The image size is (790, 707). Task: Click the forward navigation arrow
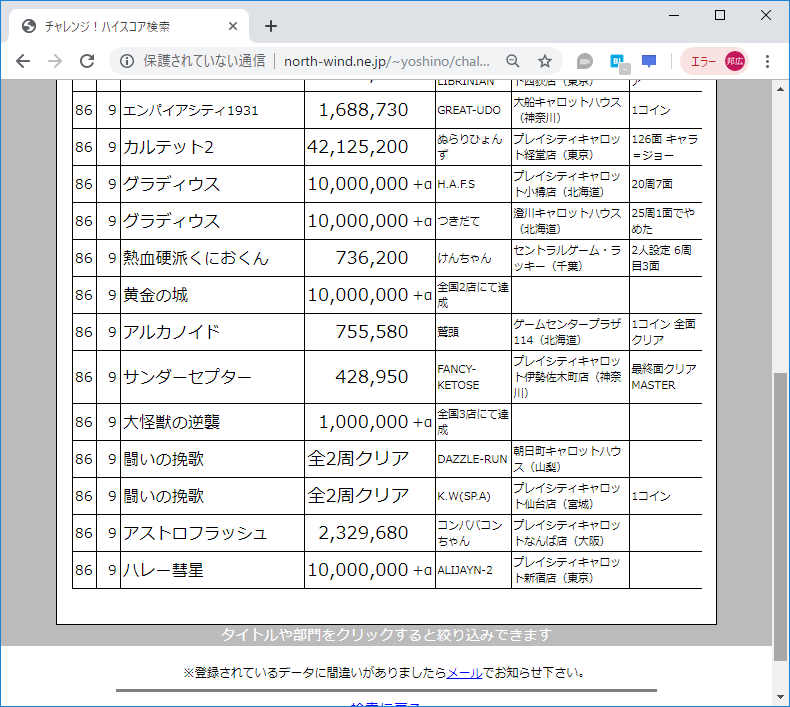tap(55, 61)
